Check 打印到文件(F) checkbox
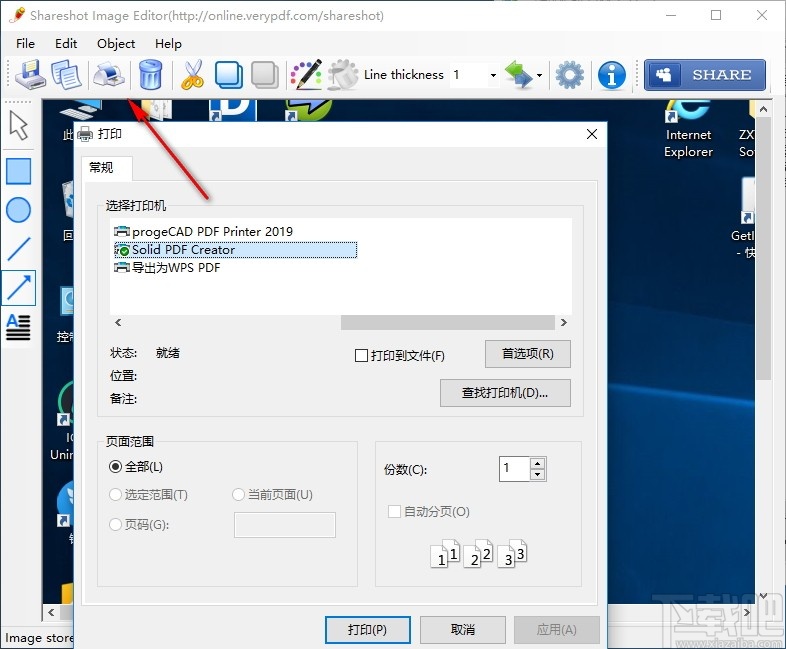The width and height of the screenshot is (786, 649). click(361, 356)
